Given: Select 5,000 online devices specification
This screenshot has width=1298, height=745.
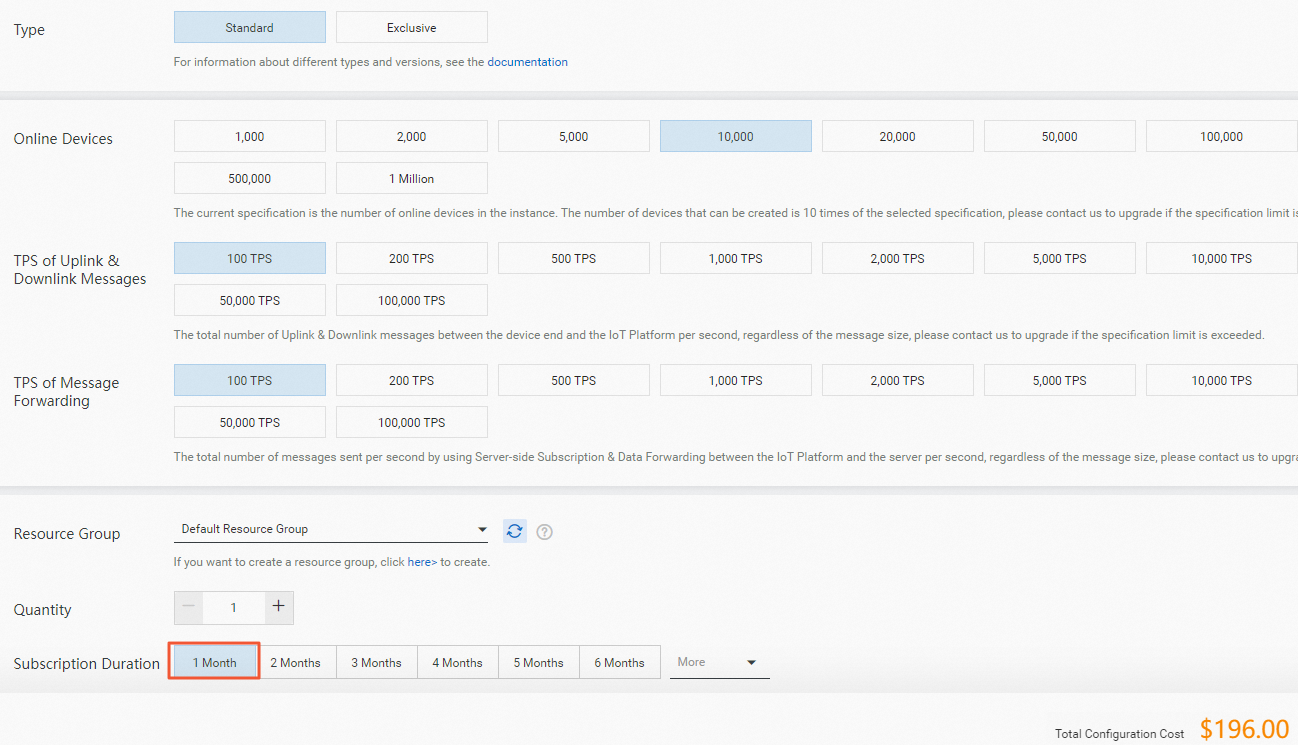Looking at the screenshot, I should pos(573,135).
